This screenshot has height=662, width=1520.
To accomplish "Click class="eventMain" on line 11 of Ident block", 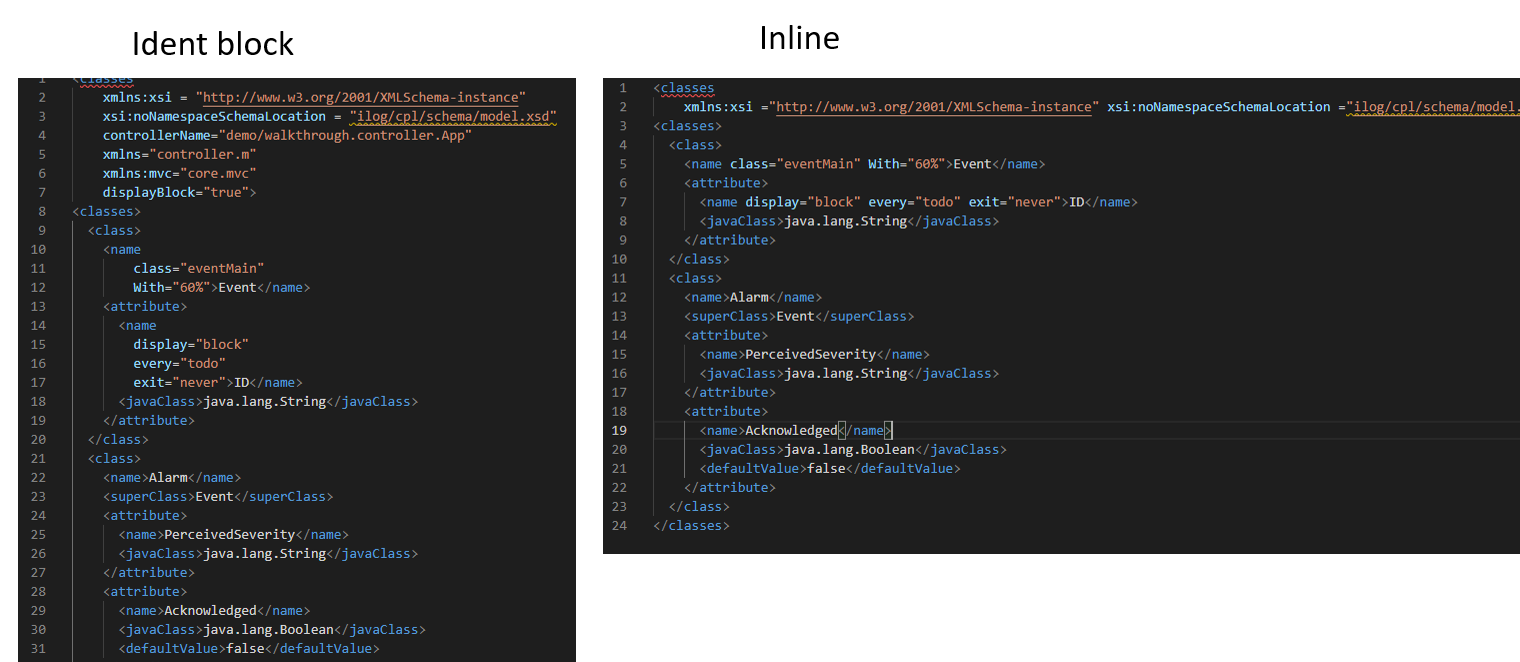I will (199, 268).
